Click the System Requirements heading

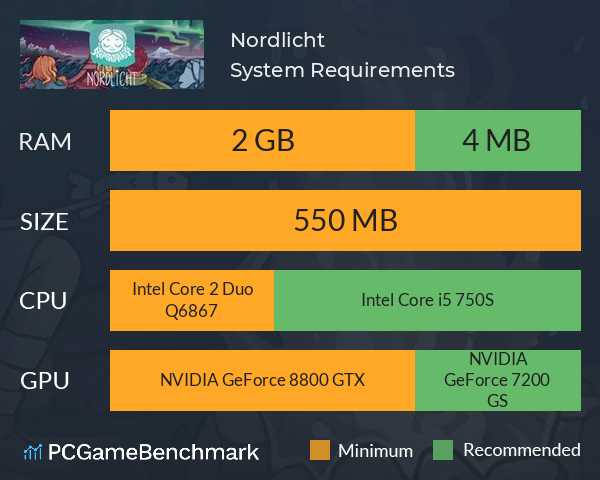[342, 70]
